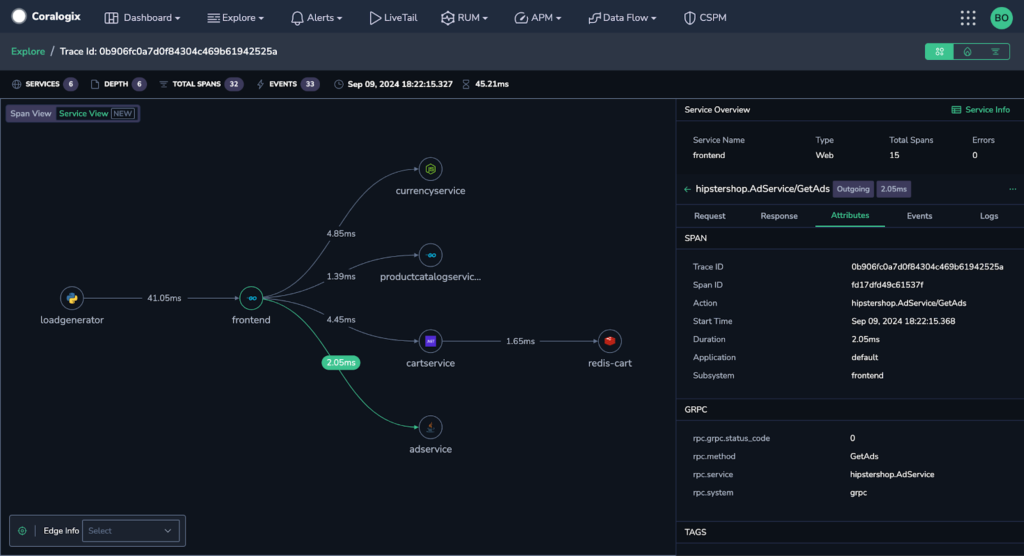Expand the RUM menu

(464, 18)
